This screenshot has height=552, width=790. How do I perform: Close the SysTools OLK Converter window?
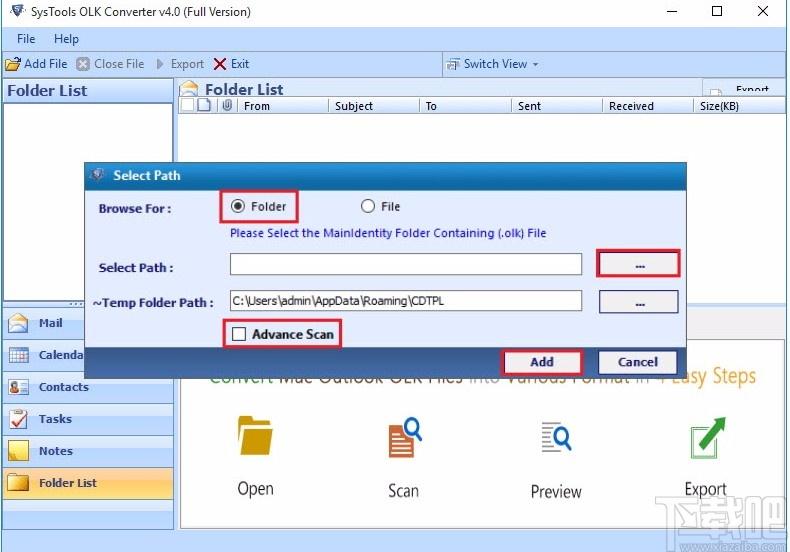click(763, 11)
